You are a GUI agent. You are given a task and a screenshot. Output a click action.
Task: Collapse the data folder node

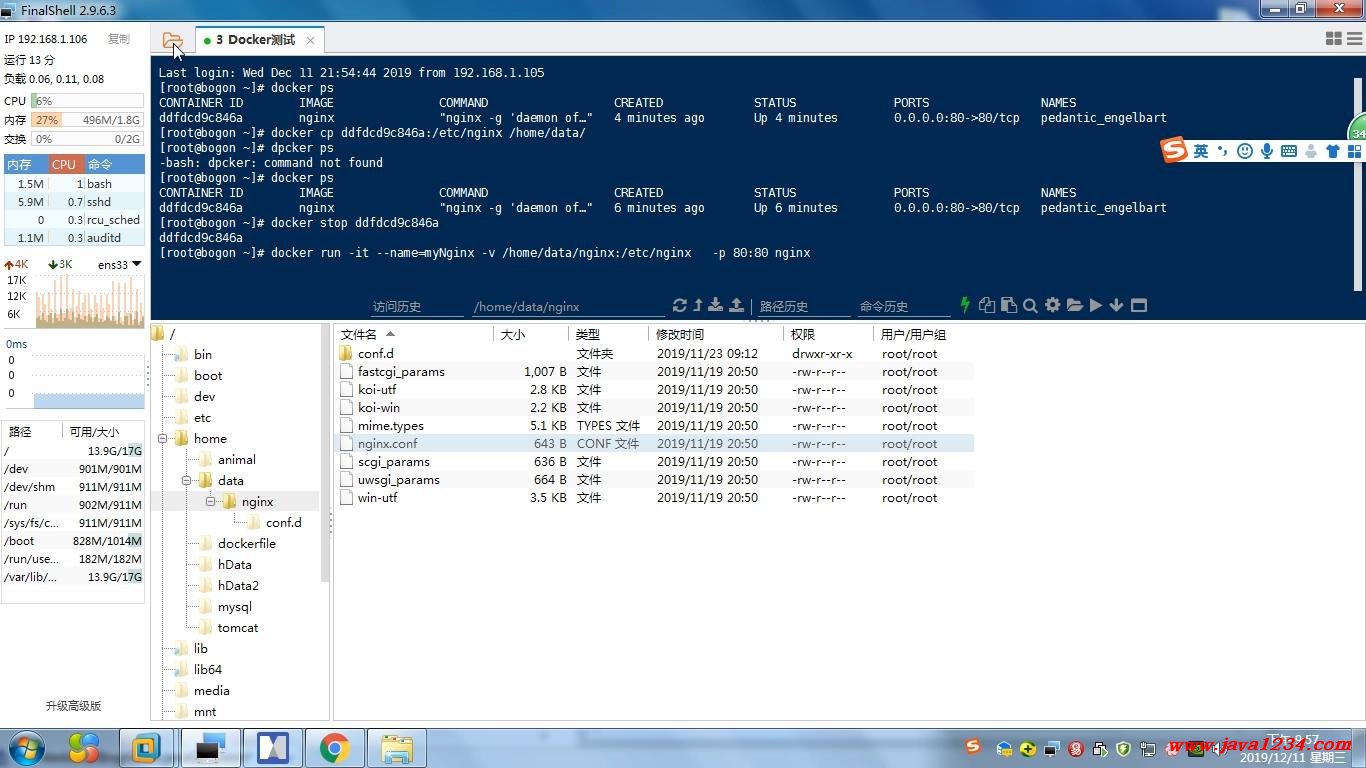[x=186, y=481]
